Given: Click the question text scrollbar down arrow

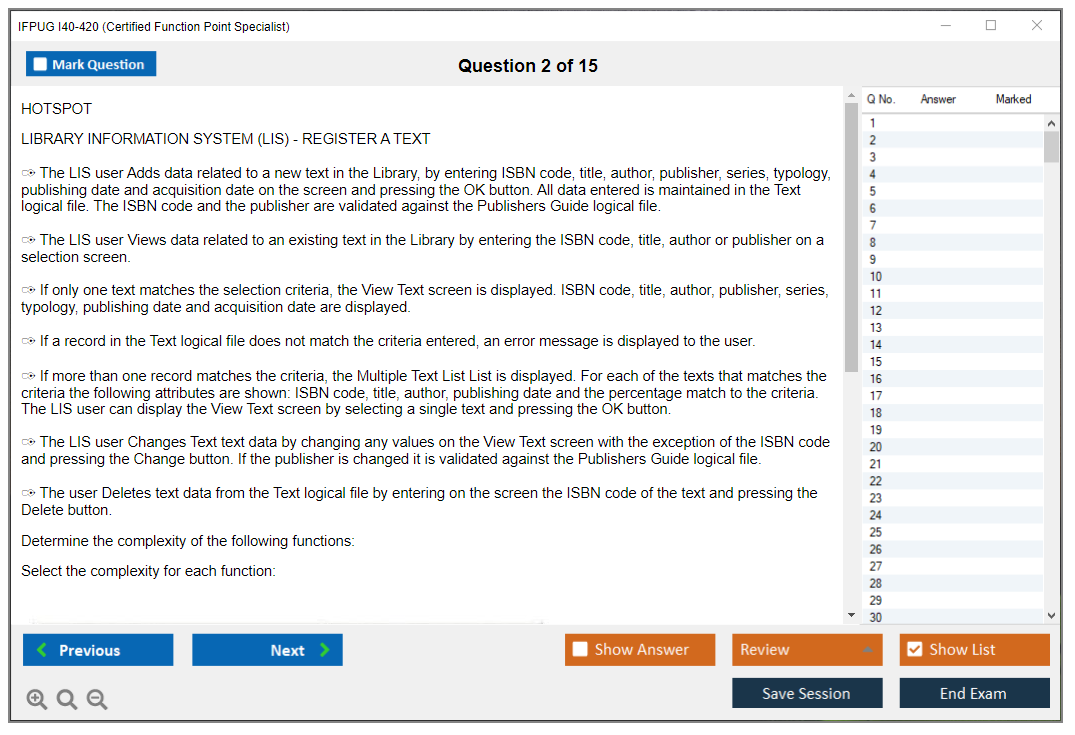Looking at the screenshot, I should click(x=851, y=615).
